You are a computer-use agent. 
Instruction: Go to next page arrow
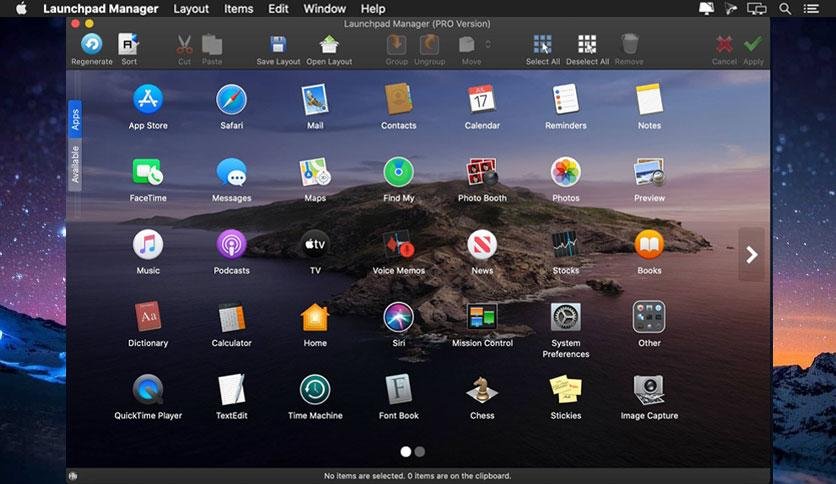(x=751, y=255)
